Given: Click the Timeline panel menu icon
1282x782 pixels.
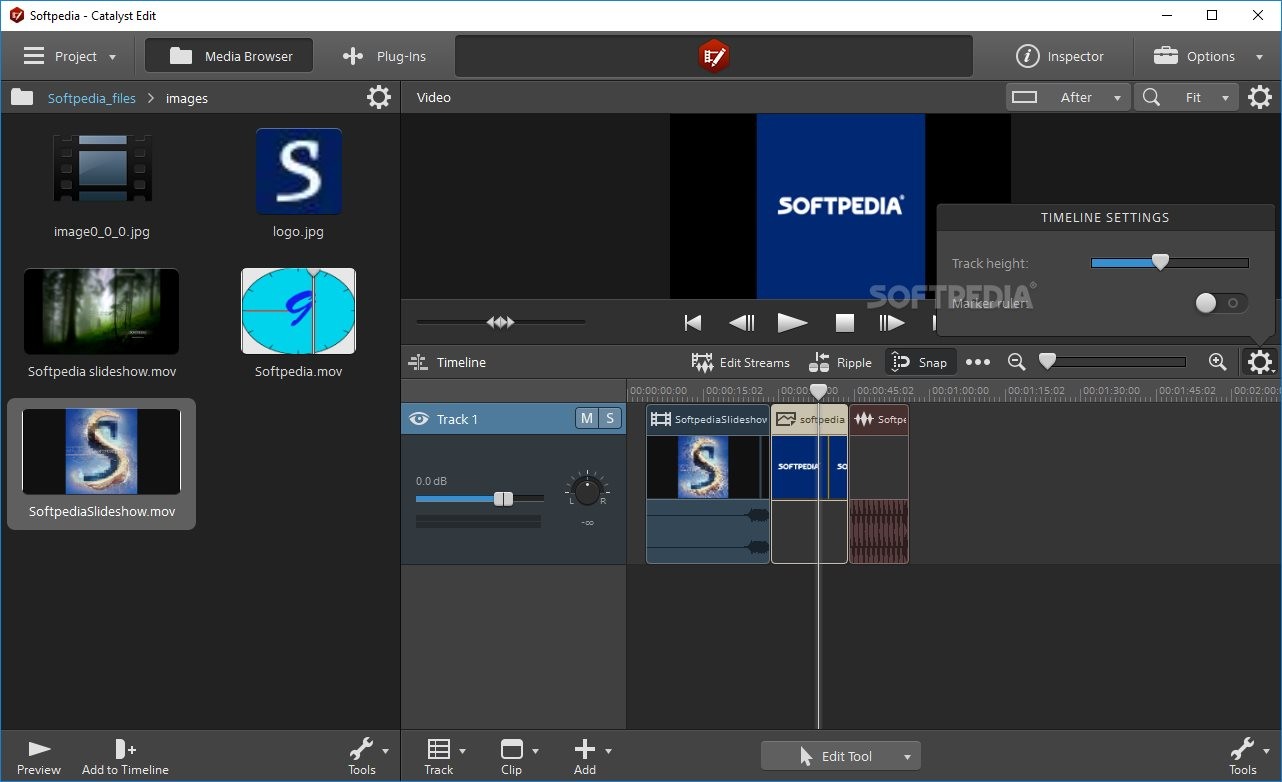Looking at the screenshot, I should click(x=417, y=362).
